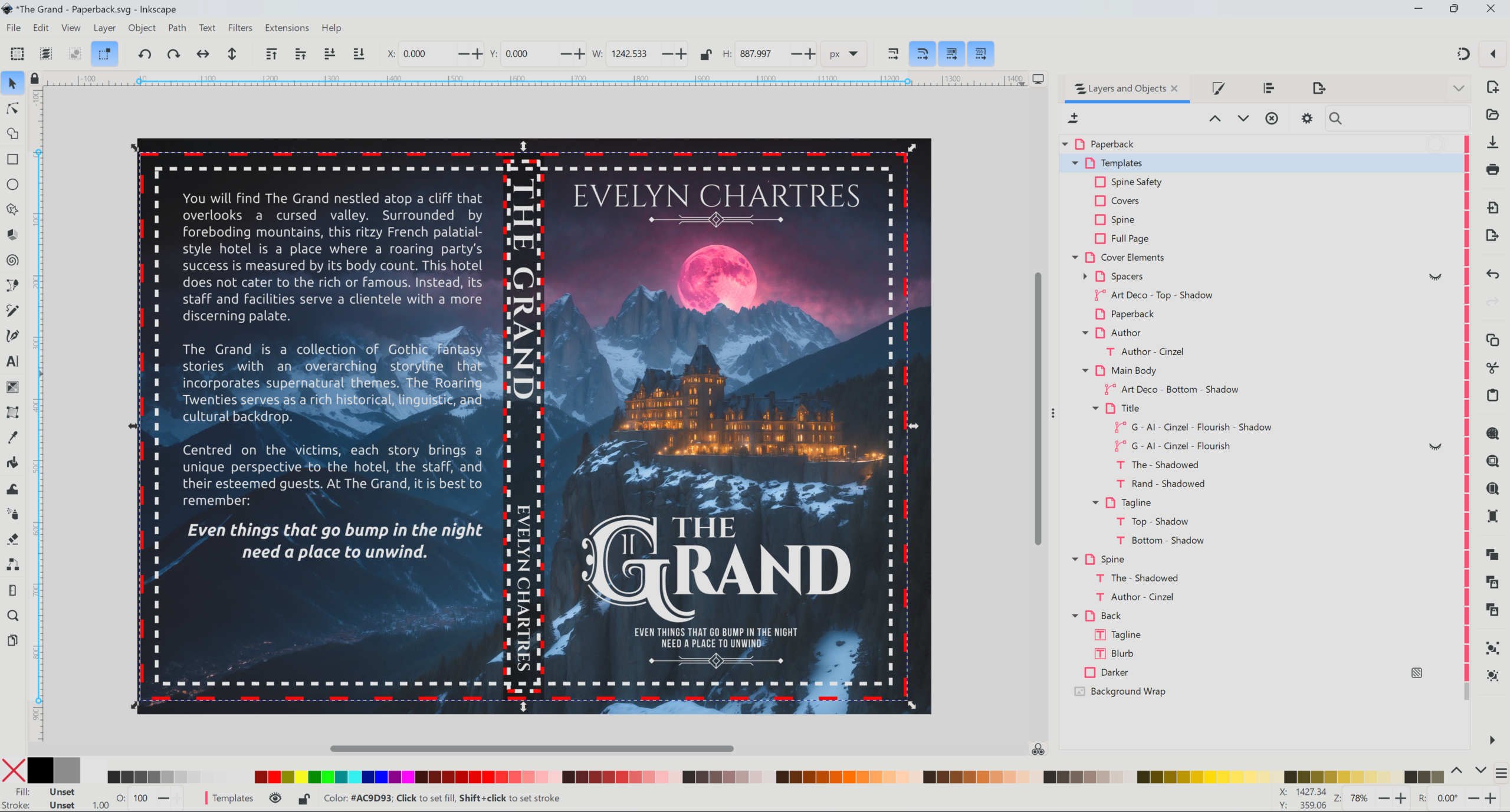The height and width of the screenshot is (812, 1510).
Task: Select the Ellipse tool
Action: (12, 184)
